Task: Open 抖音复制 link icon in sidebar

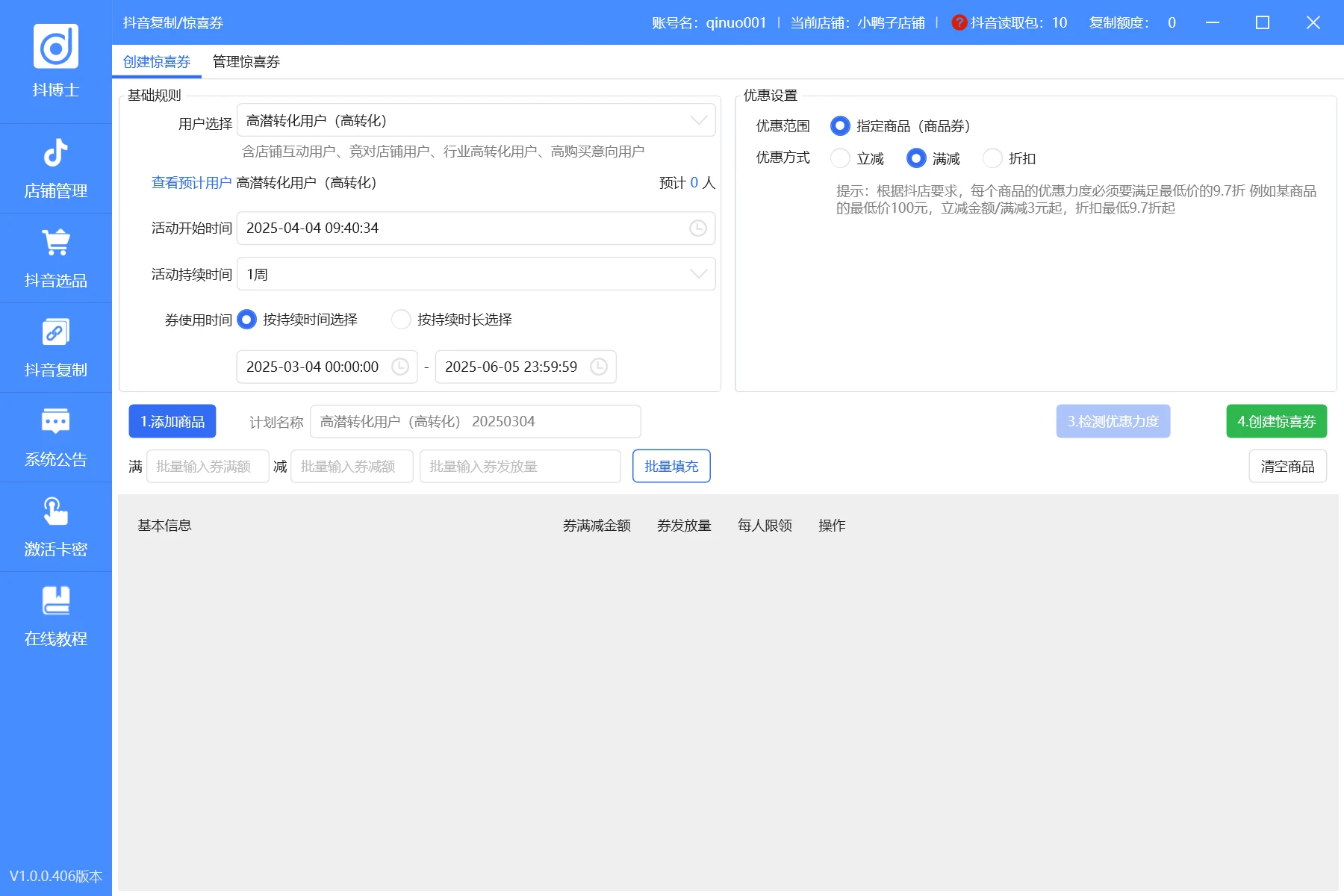Action: click(x=56, y=332)
